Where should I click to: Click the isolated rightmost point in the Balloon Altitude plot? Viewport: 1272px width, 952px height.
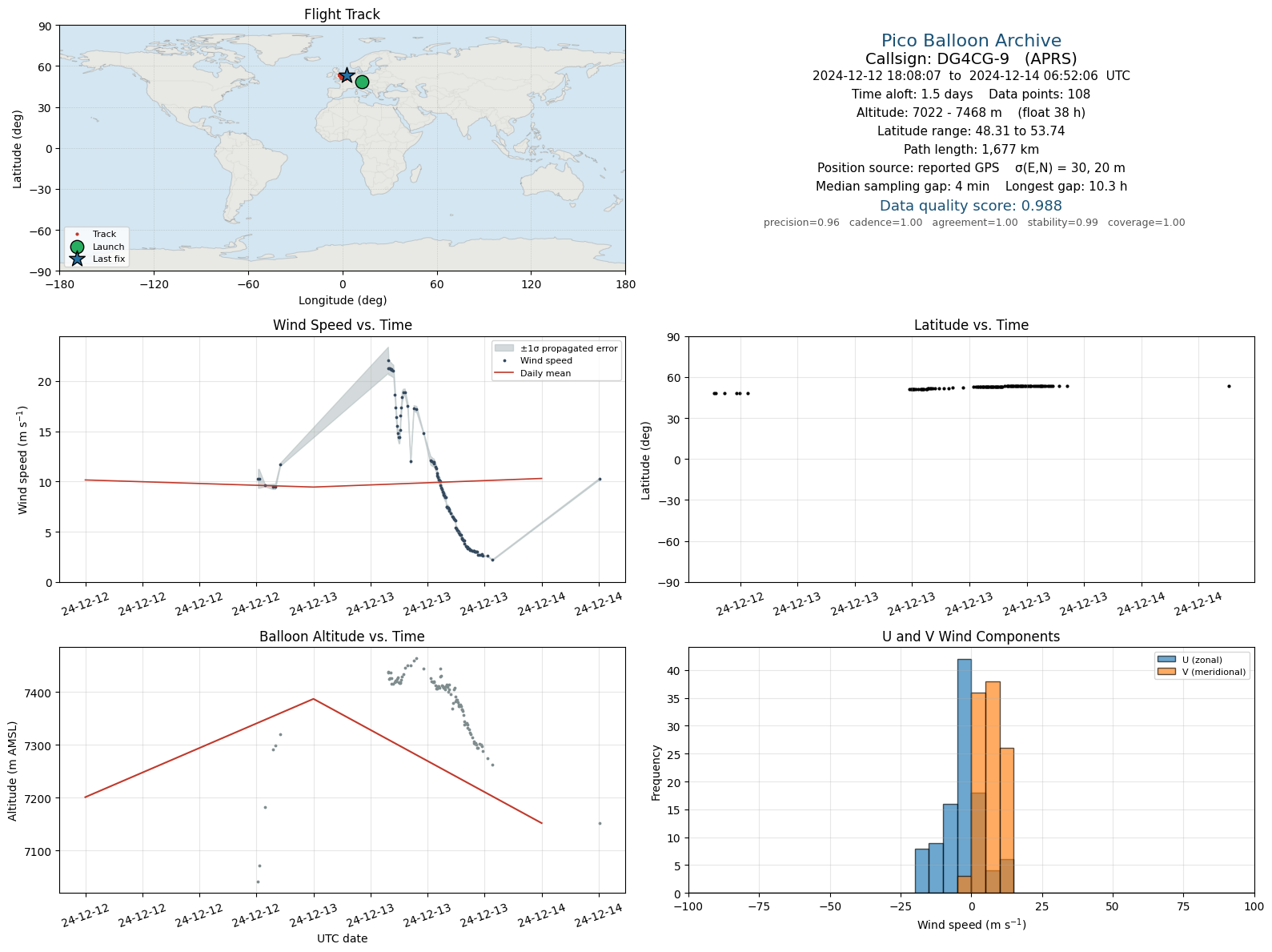click(600, 823)
